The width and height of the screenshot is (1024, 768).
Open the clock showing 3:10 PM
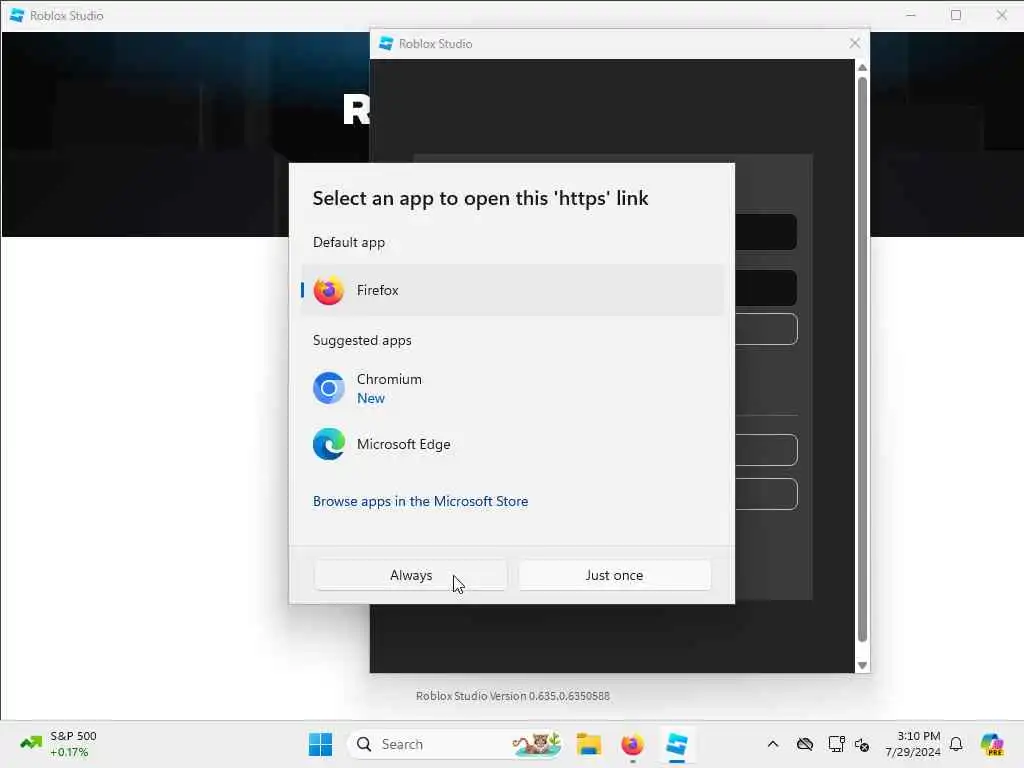(913, 744)
